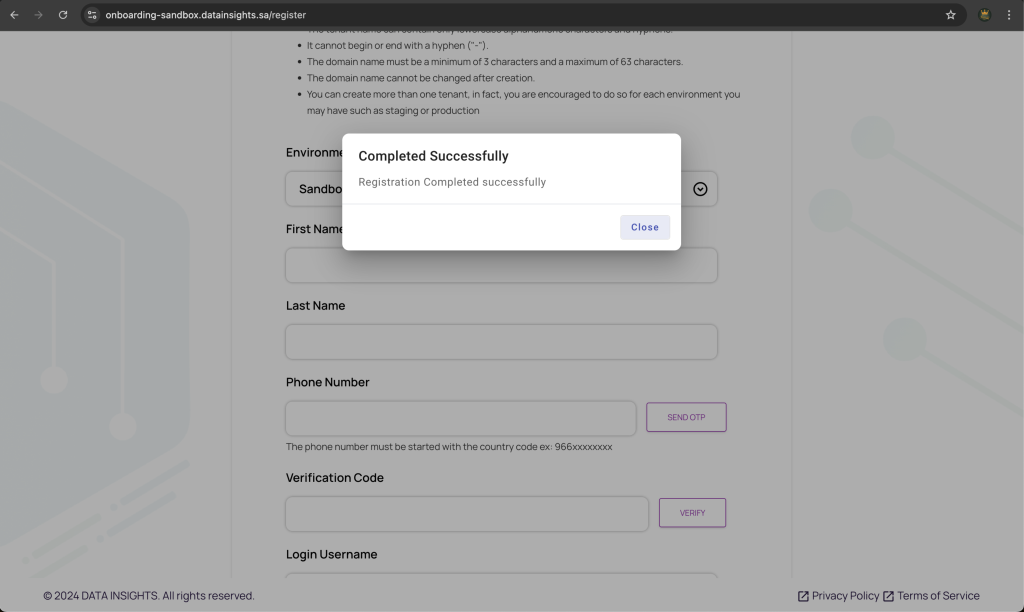Viewport: 1024px width, 612px height.
Task: Open the Terms of Service link
Action: coord(938,596)
